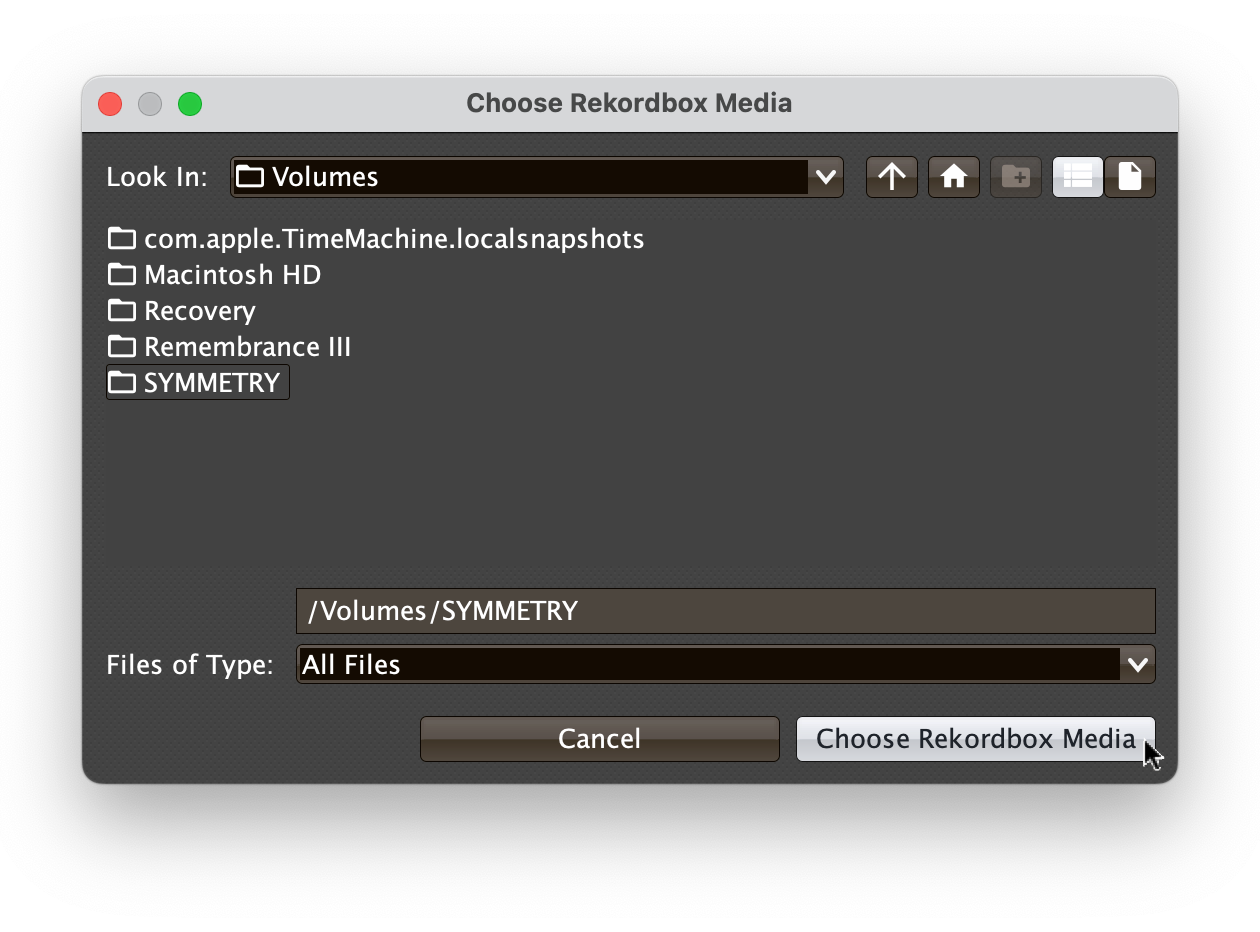Viewport: 1260px width, 932px height.
Task: Open the Look In Volumes dropdown
Action: [537, 177]
